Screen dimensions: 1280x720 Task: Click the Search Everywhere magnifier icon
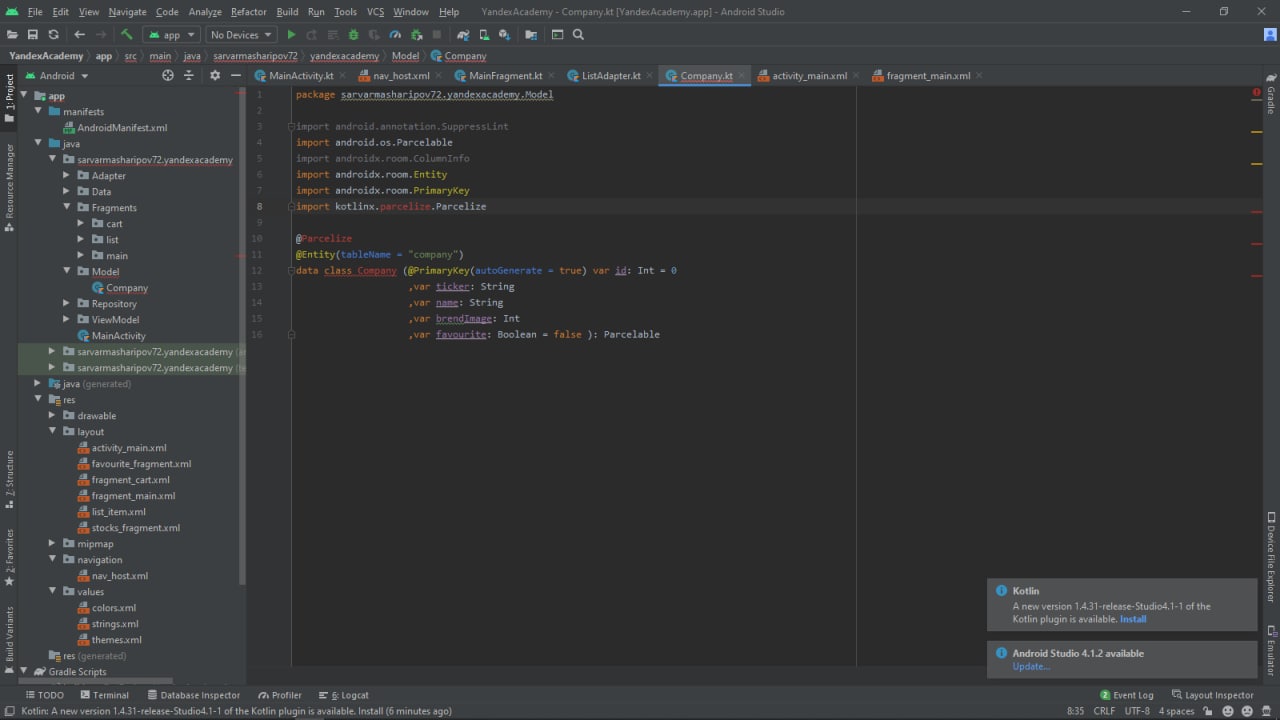coord(578,35)
